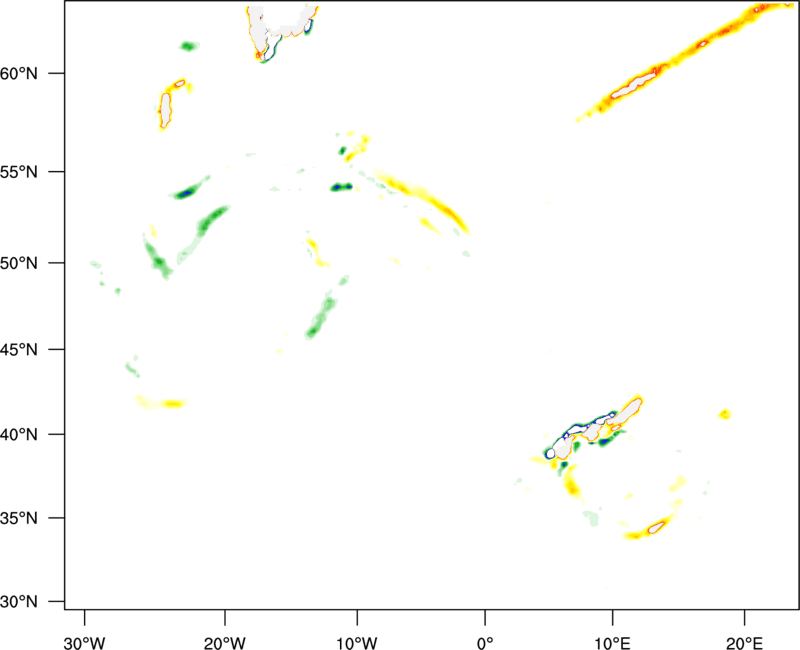Click the 45°N latitude label
800x650 pixels.
pyautogui.click(x=19, y=350)
